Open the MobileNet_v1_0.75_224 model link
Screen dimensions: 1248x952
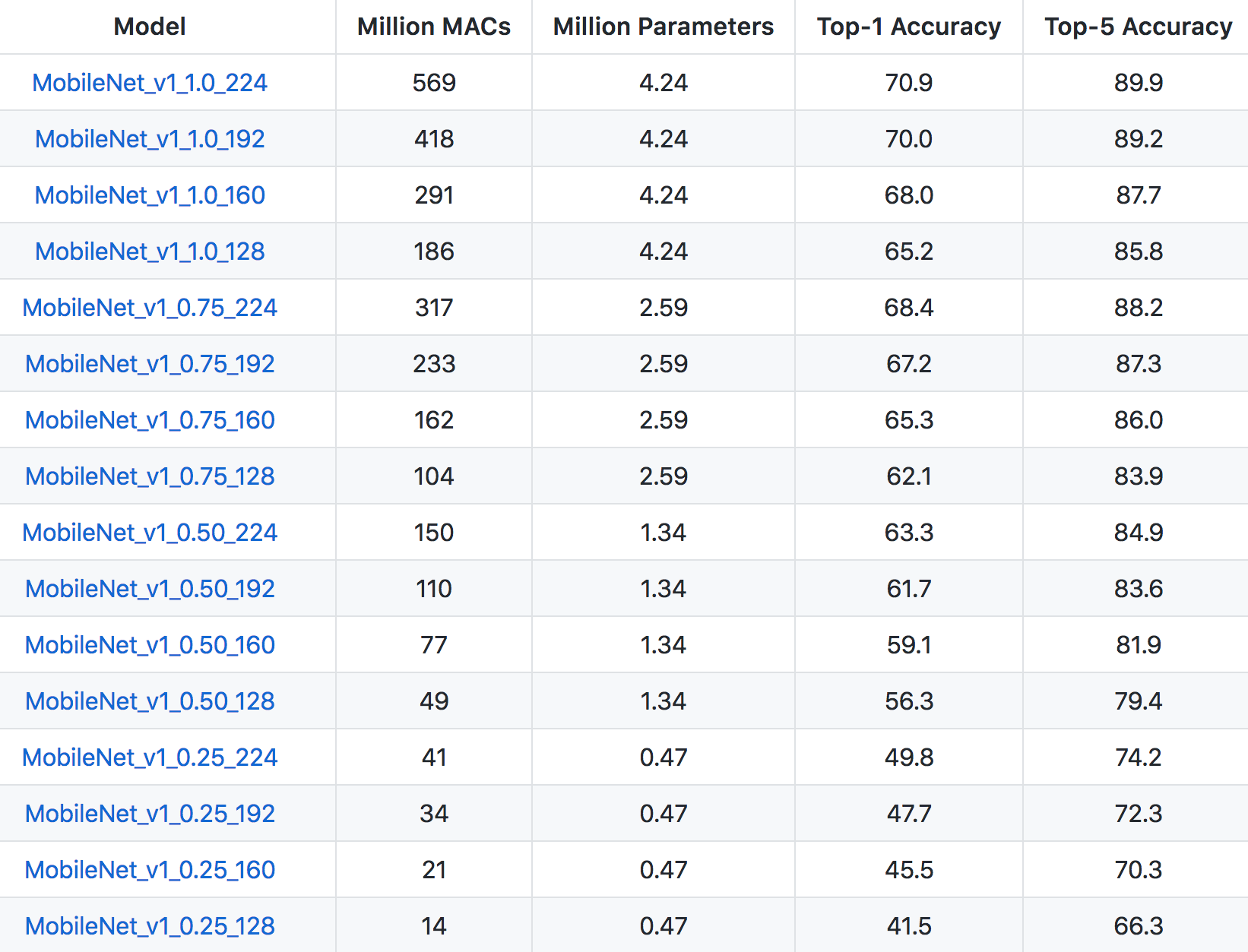(150, 308)
